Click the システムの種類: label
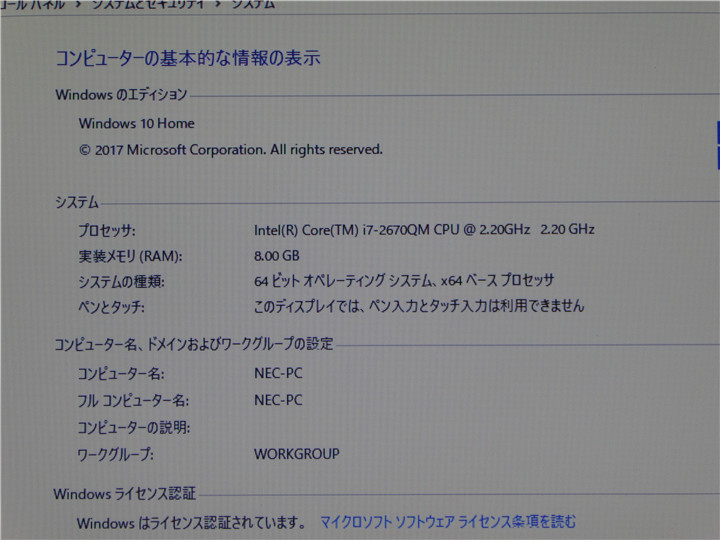The width and height of the screenshot is (720, 540). [x=121, y=281]
